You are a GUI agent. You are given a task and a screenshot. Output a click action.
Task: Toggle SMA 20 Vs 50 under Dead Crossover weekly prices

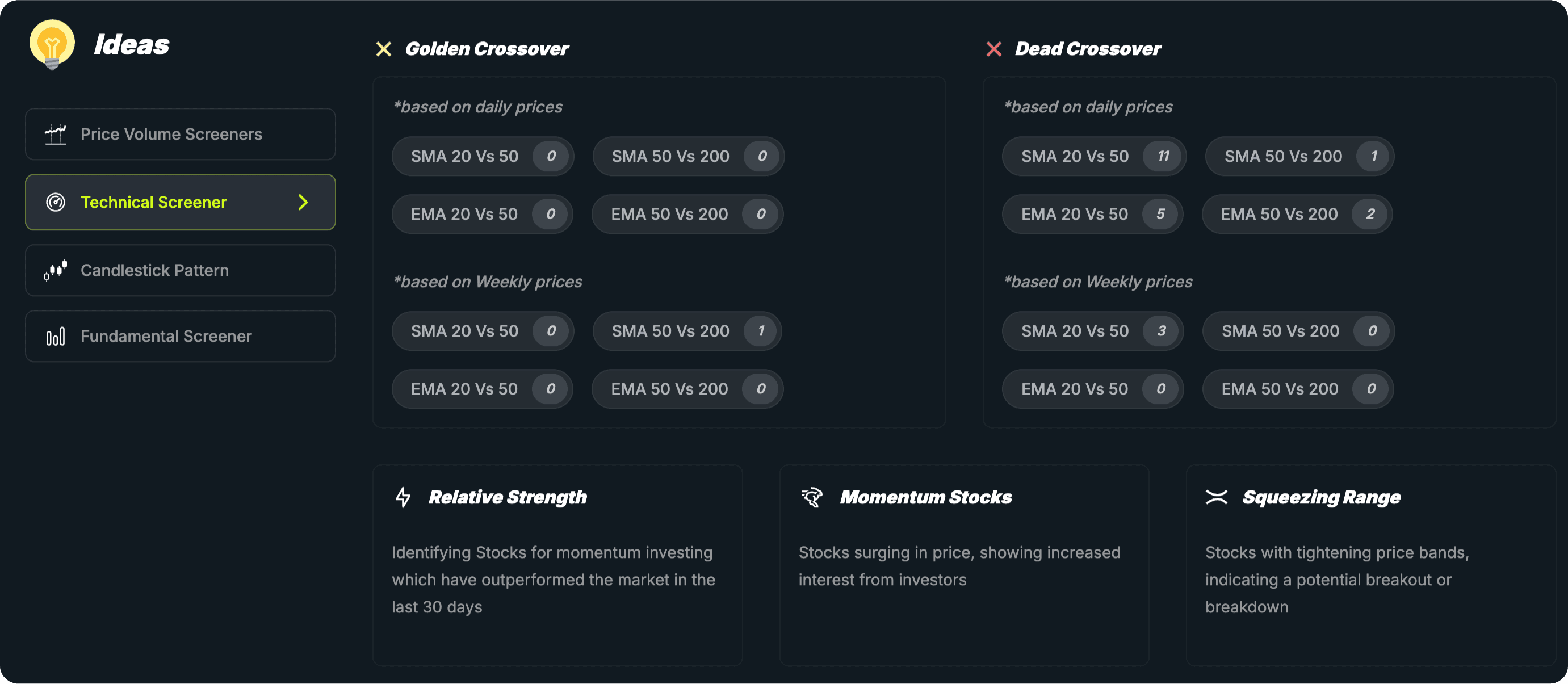(1093, 330)
